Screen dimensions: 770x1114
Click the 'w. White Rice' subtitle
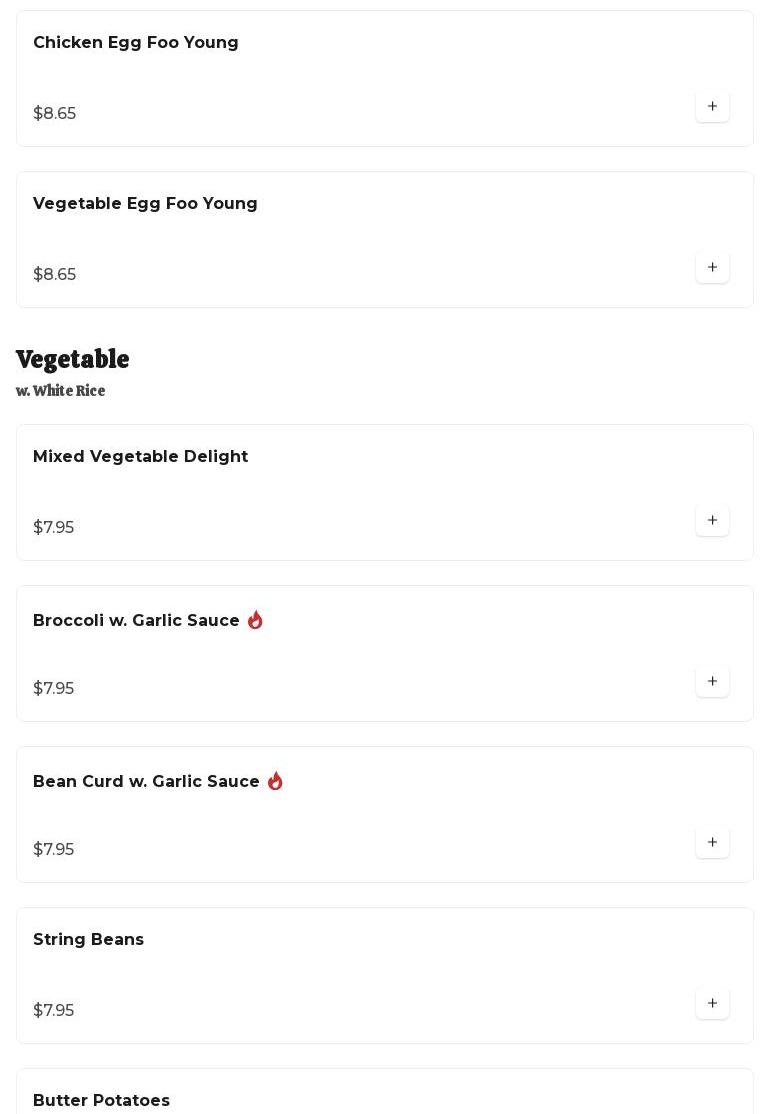[x=60, y=391]
